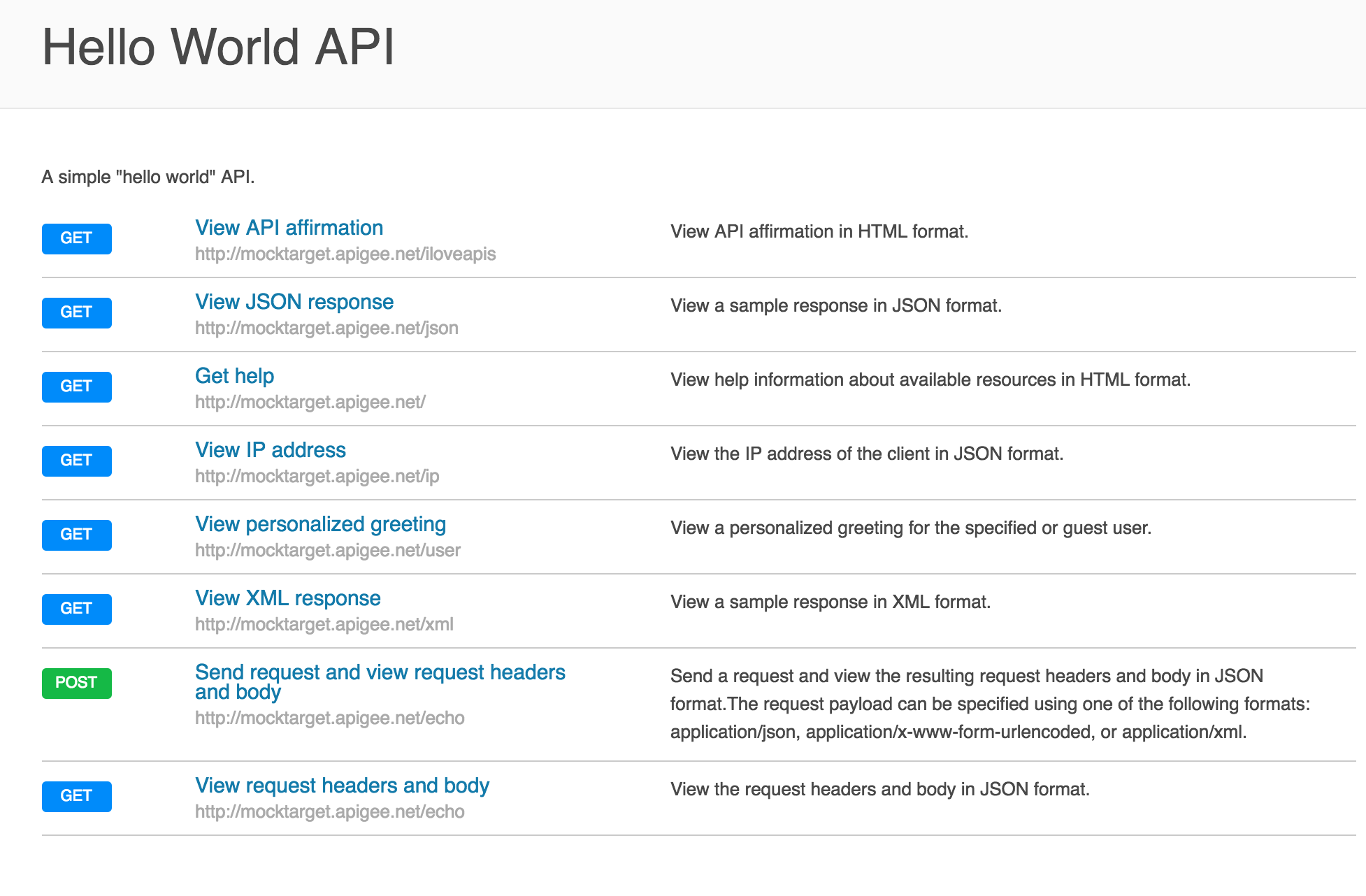Click the GET badge for personalized greeting
Screen dimensions: 1366x896
(x=77, y=535)
